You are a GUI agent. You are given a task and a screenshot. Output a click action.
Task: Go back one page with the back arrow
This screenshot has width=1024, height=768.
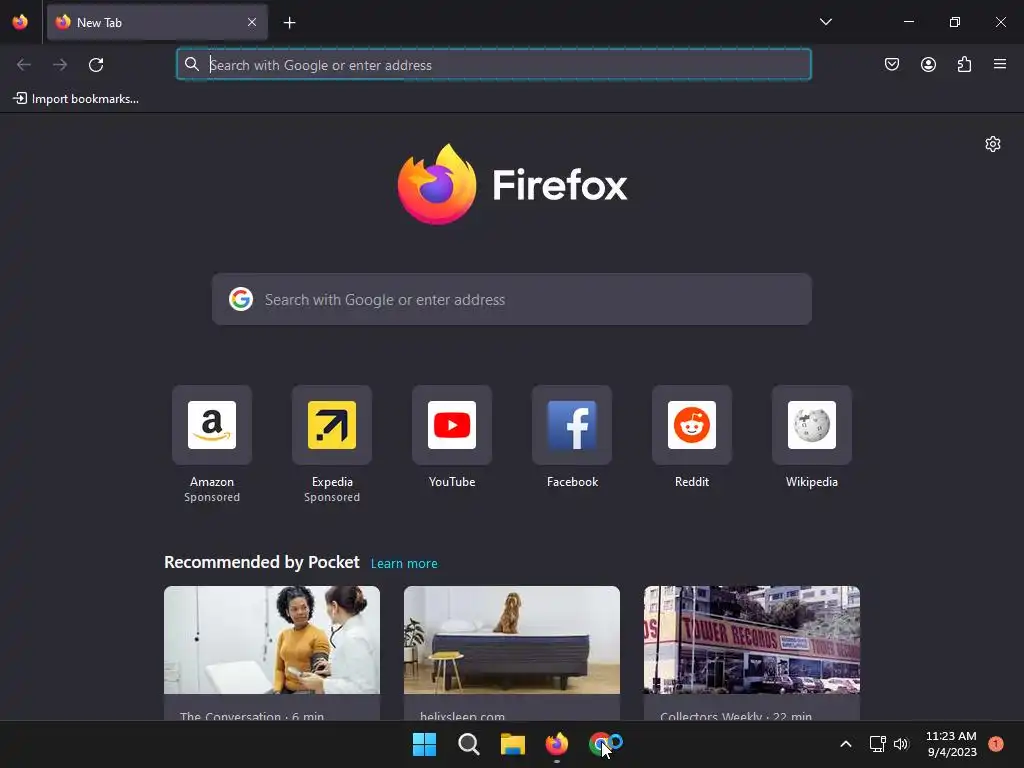pyautogui.click(x=24, y=65)
